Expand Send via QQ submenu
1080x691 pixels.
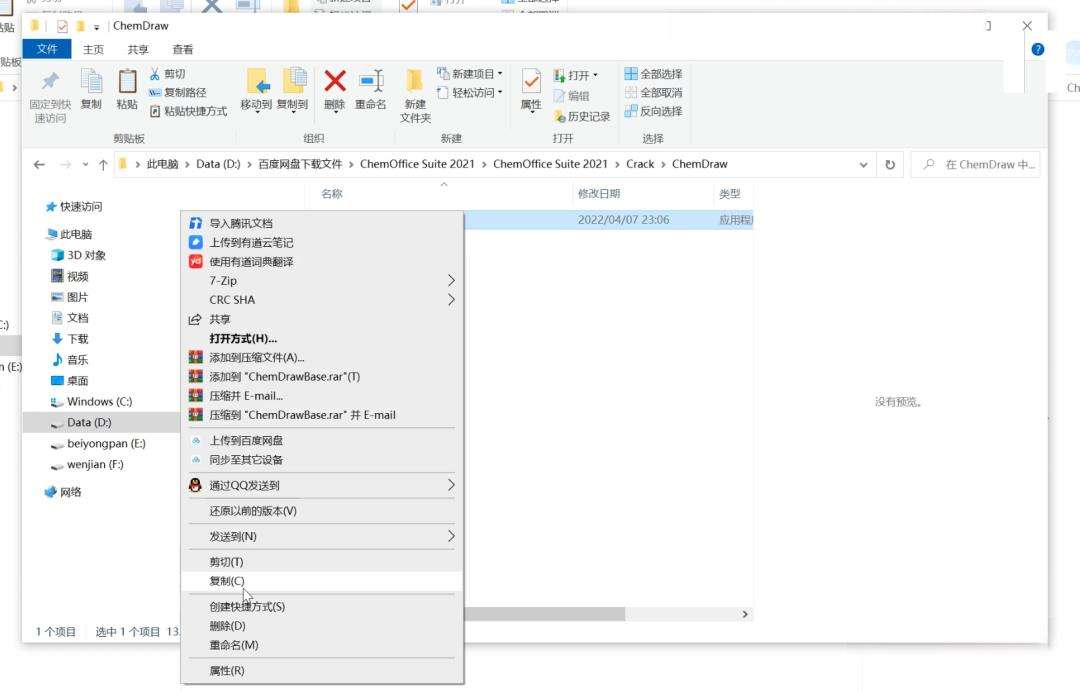[x=321, y=485]
